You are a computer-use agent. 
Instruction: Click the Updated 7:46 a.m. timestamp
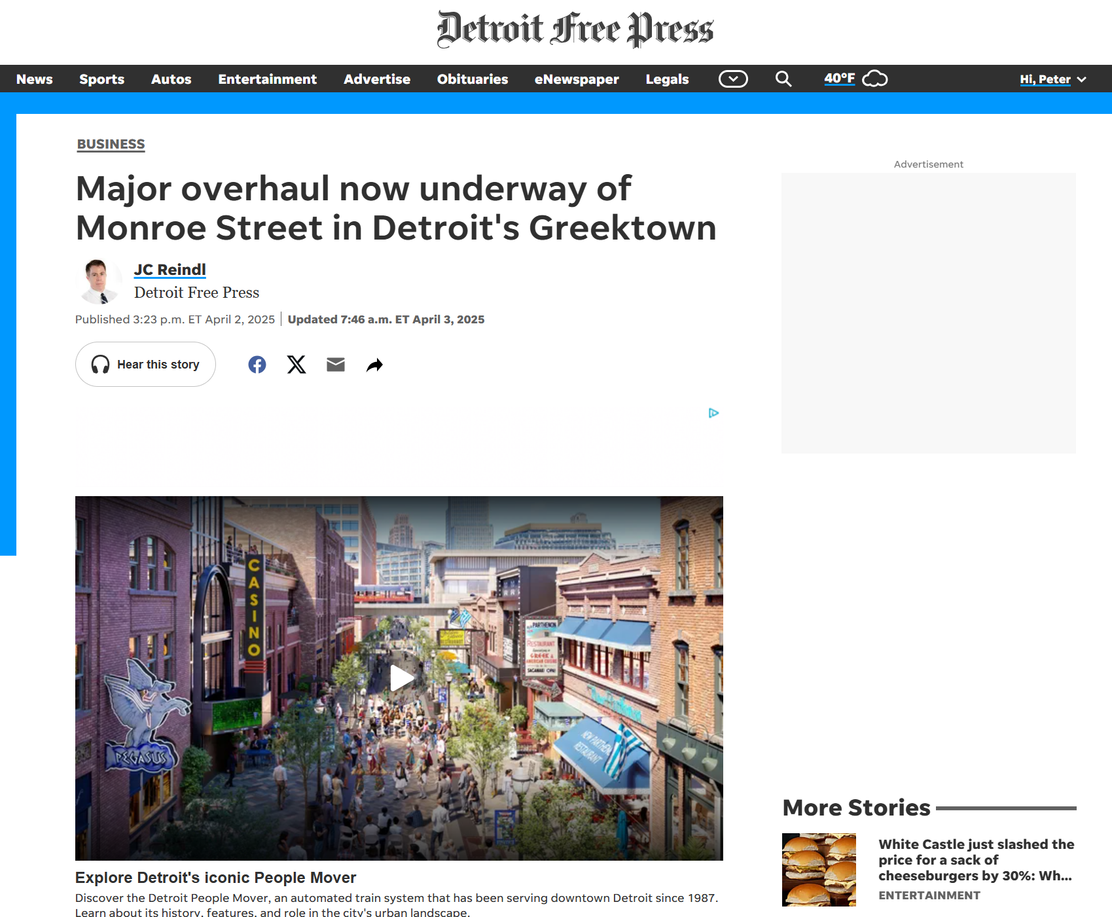click(386, 319)
